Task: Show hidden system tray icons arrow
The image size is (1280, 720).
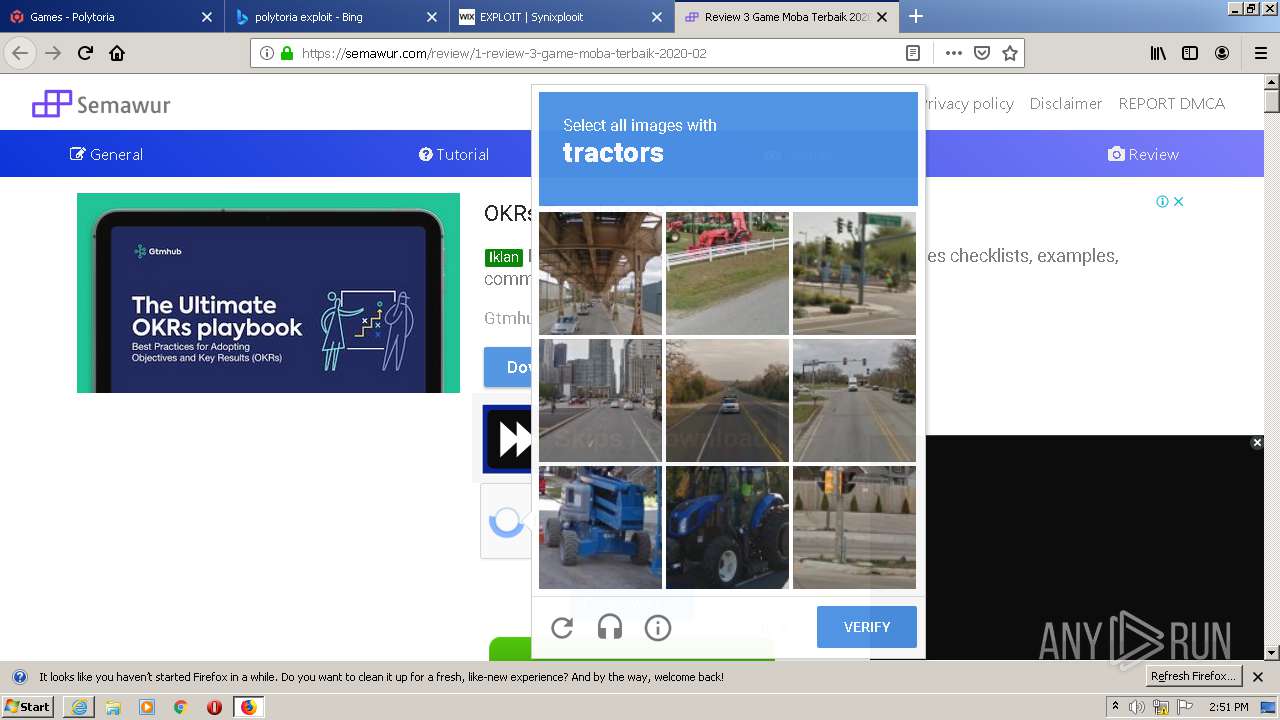Action: pyautogui.click(x=1115, y=706)
